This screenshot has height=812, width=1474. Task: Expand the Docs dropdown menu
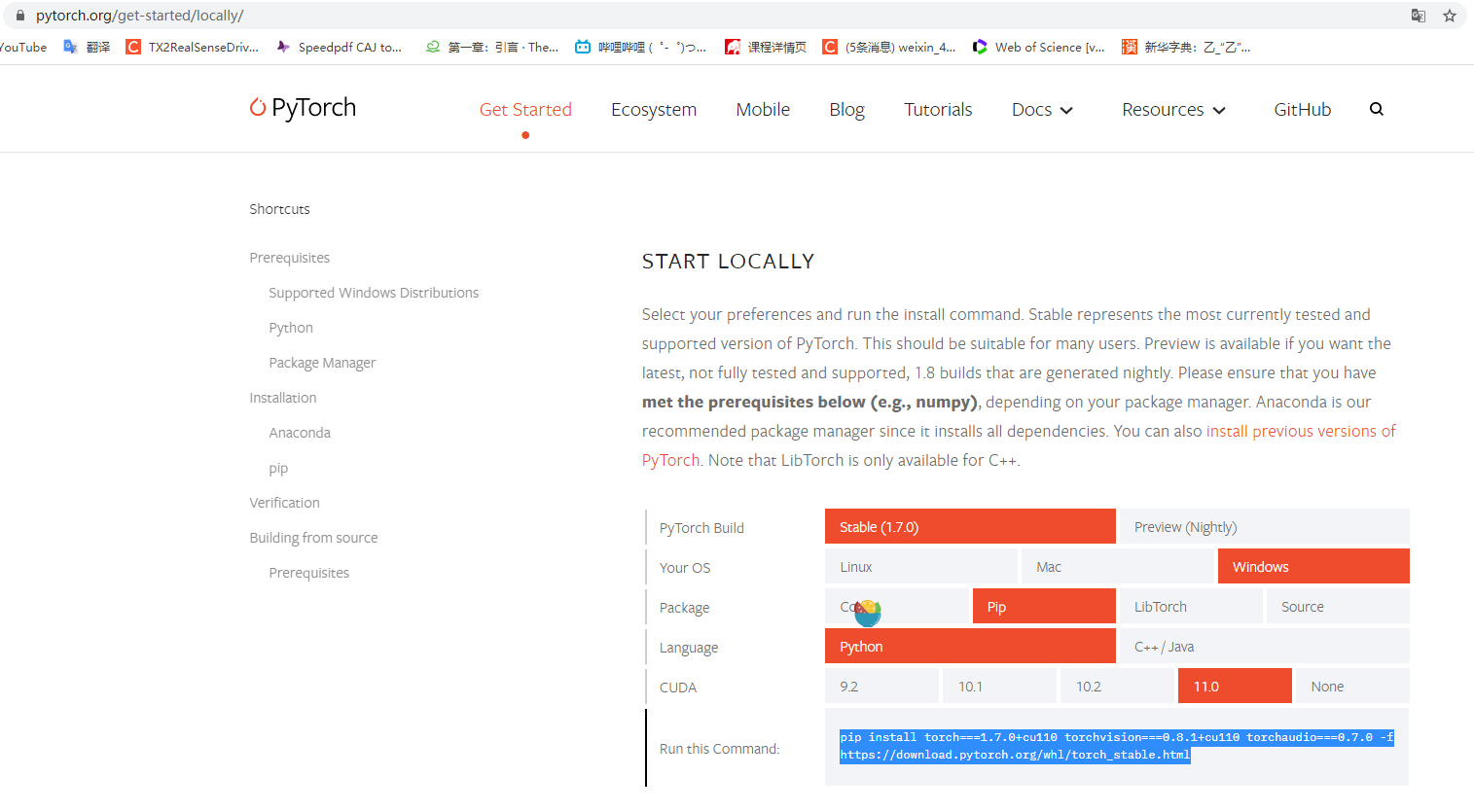1042,110
